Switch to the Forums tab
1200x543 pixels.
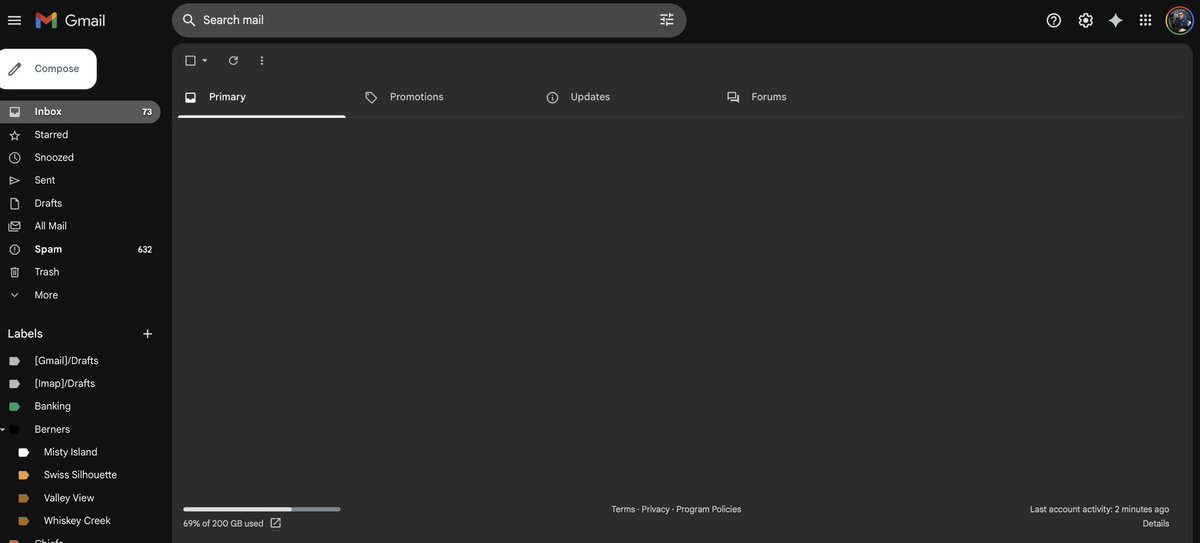(x=805, y=97)
